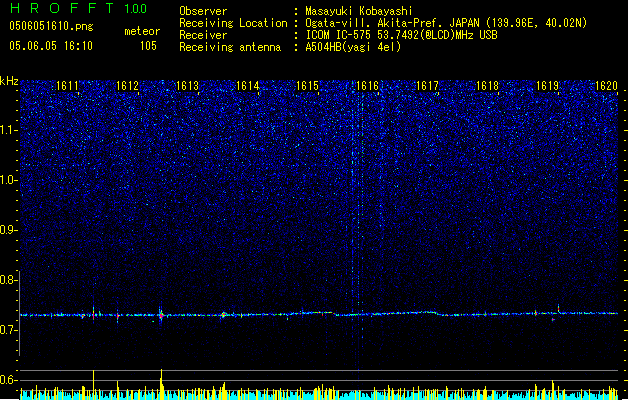Click the 0.7 kHz frequency axis label

[x=8, y=330]
